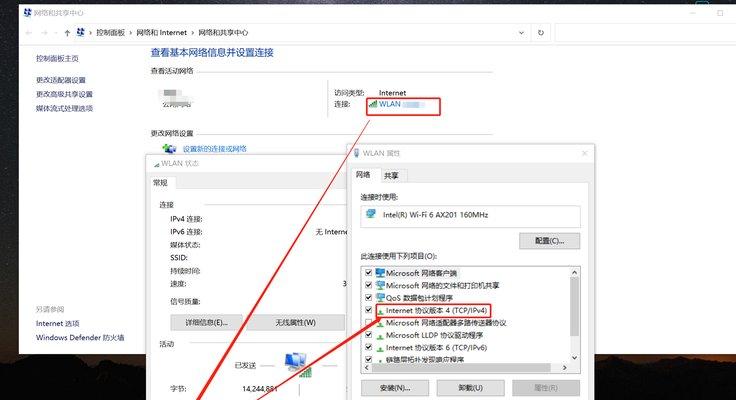Image resolution: width=736 pixels, height=400 pixels.
Task: Click the WLAN 状态 title bar icon
Action: pos(156,164)
